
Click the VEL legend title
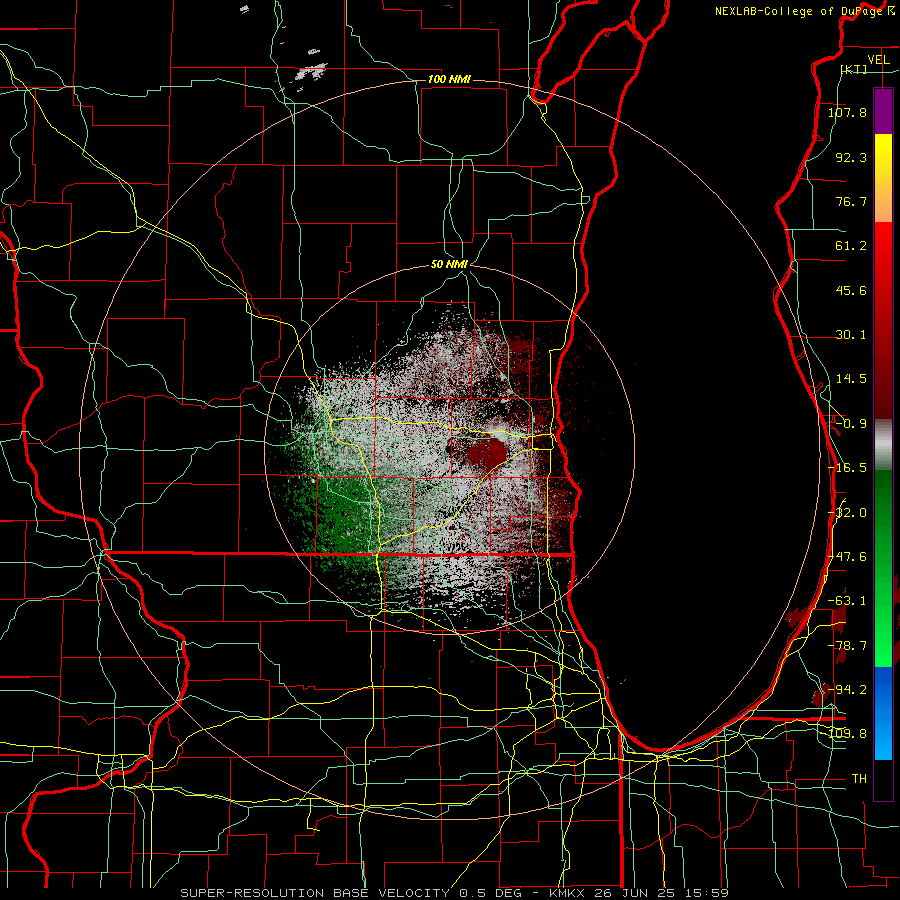click(x=878, y=60)
